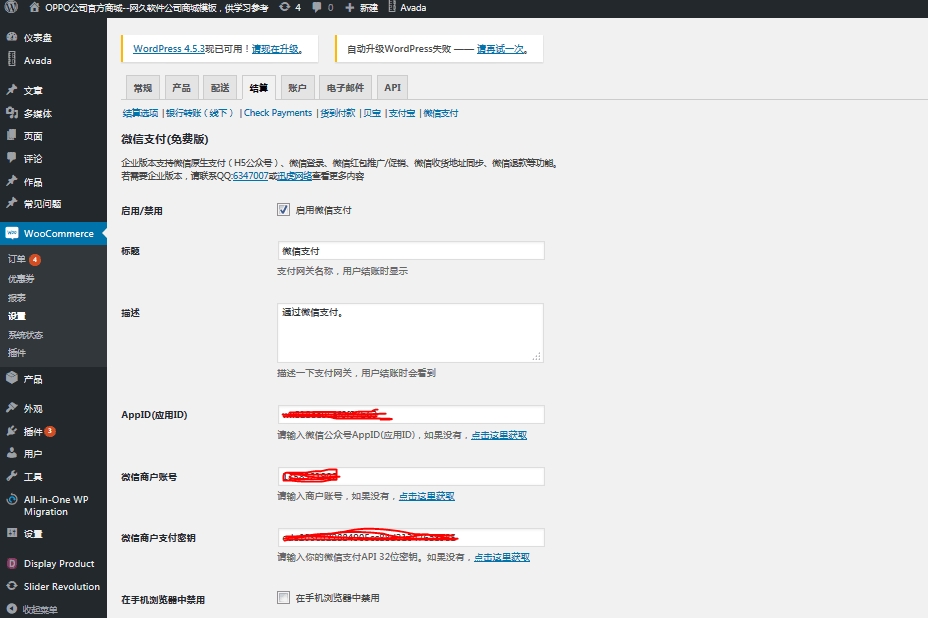The height and width of the screenshot is (618, 928).
Task: Click the 标题 text field with 微信支付
Action: (410, 251)
